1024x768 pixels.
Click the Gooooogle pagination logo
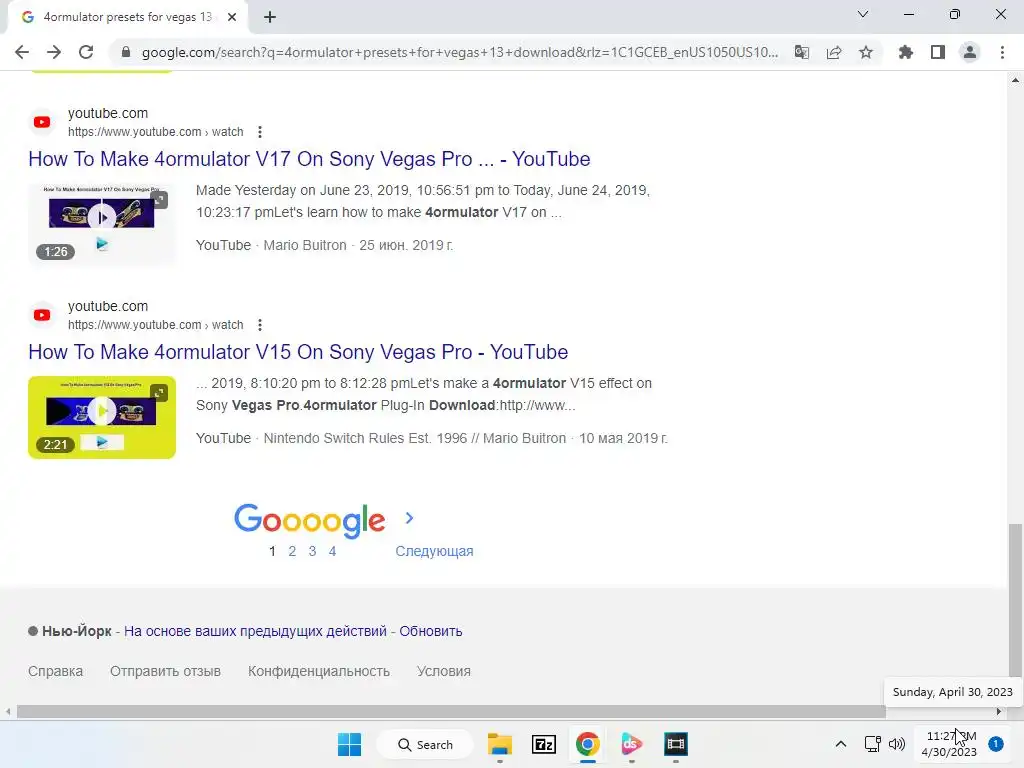[310, 520]
